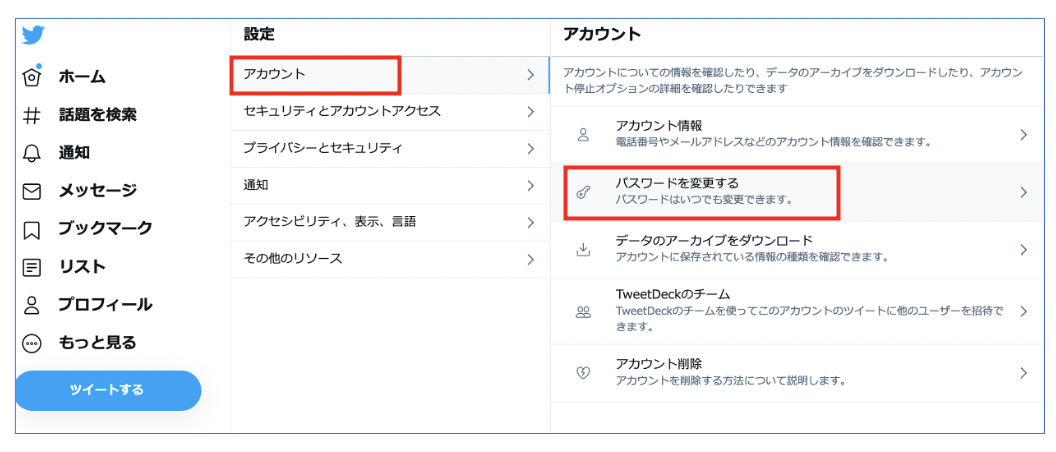This screenshot has width=1056, height=452.
Task: Select the プロフィール person icon
Action: click(x=32, y=306)
